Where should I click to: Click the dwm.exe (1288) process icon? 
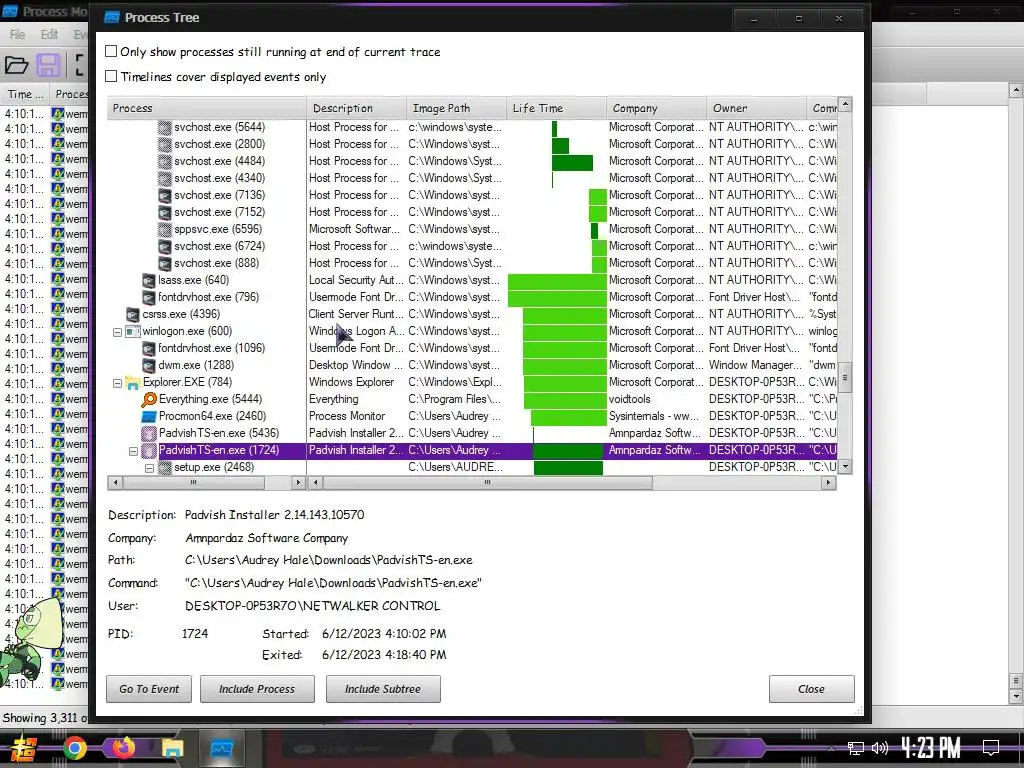(x=149, y=365)
